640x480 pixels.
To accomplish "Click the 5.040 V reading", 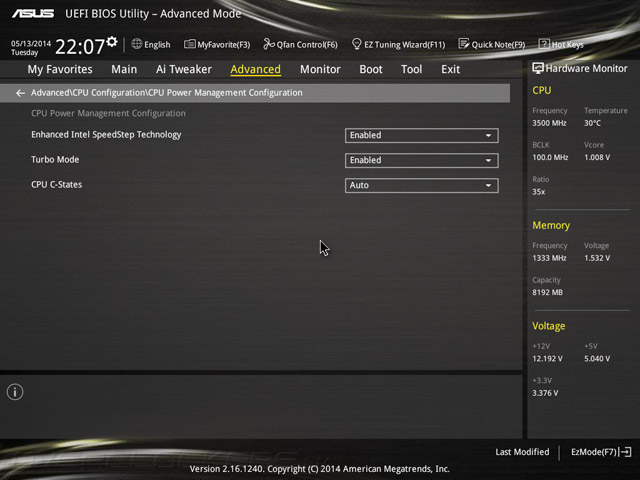I will 597,359.
